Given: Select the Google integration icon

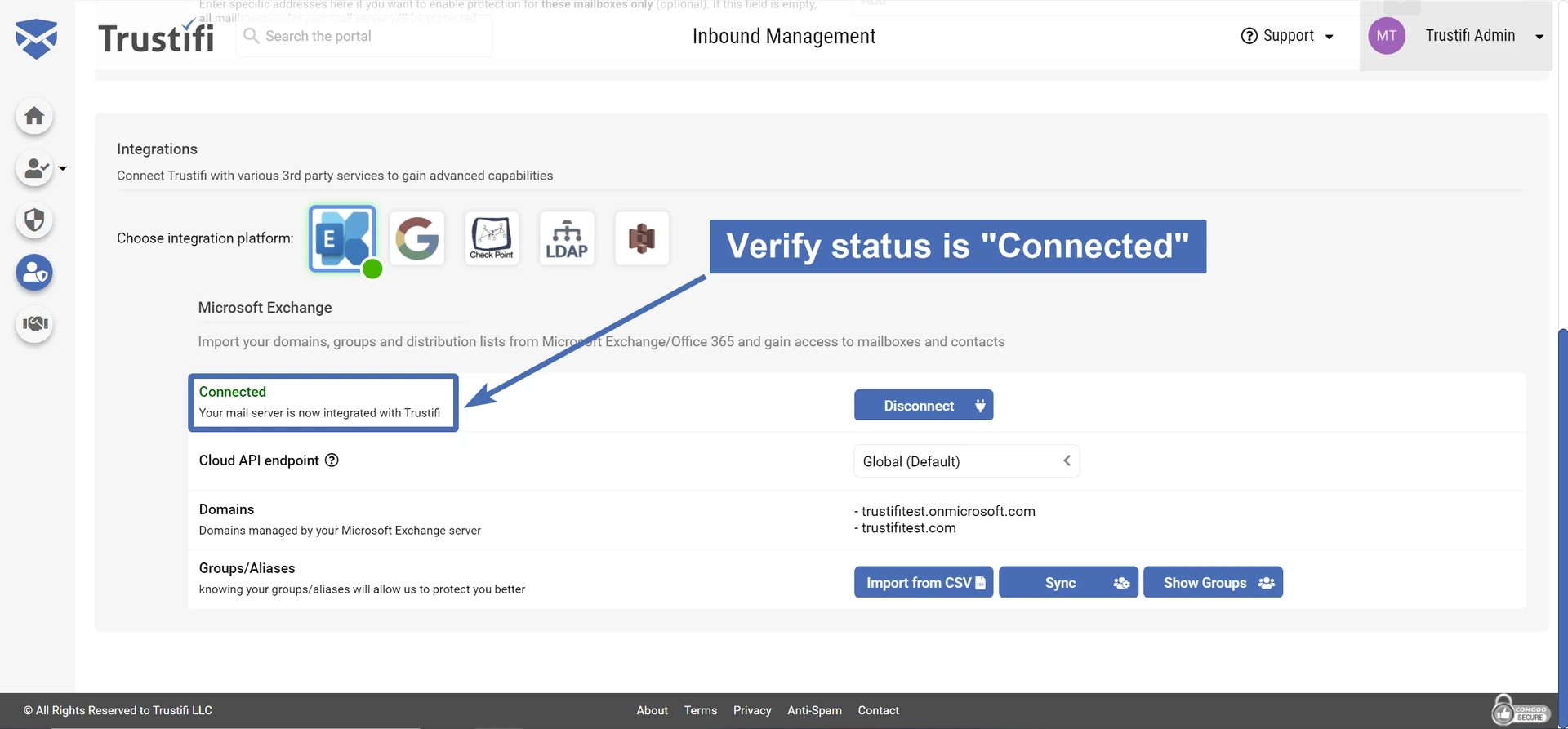Looking at the screenshot, I should coord(417,238).
